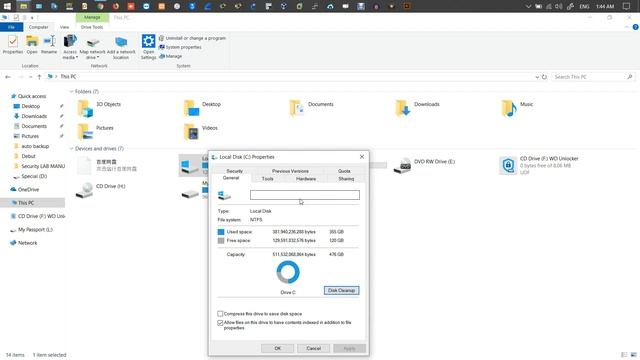This screenshot has width=640, height=360.
Task: Click Add a network location icon
Action: 121,47
